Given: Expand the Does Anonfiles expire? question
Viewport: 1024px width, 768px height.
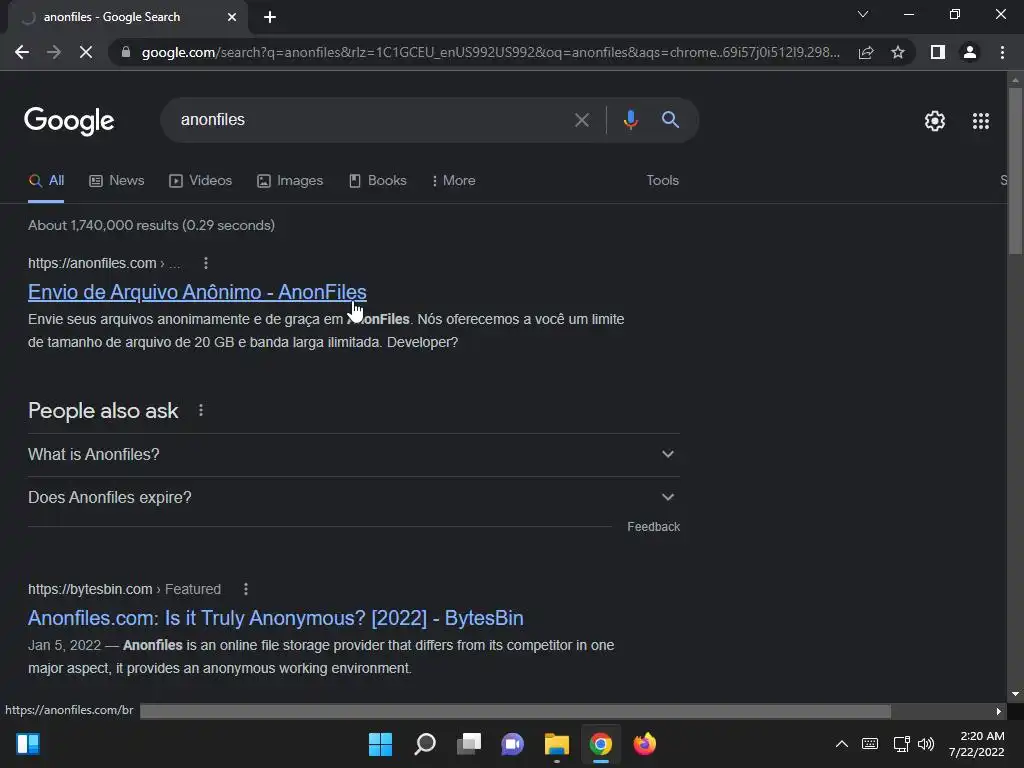Looking at the screenshot, I should pos(353,498).
